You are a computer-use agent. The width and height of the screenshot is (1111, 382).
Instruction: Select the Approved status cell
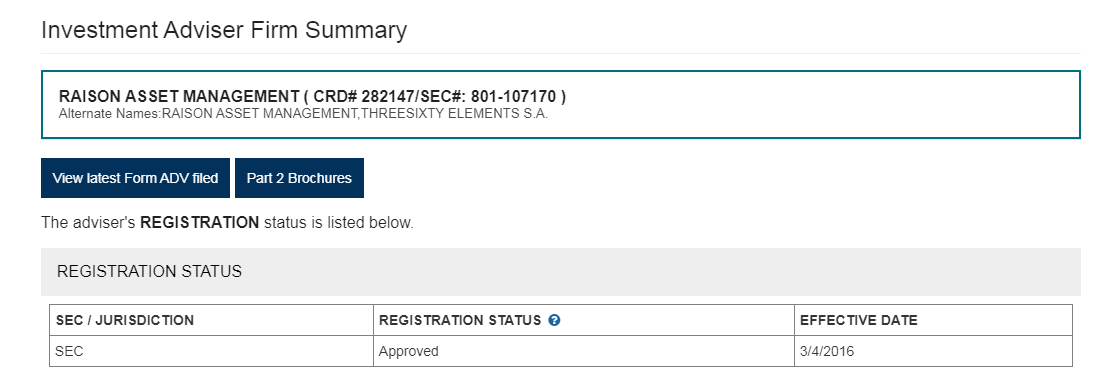[584, 351]
